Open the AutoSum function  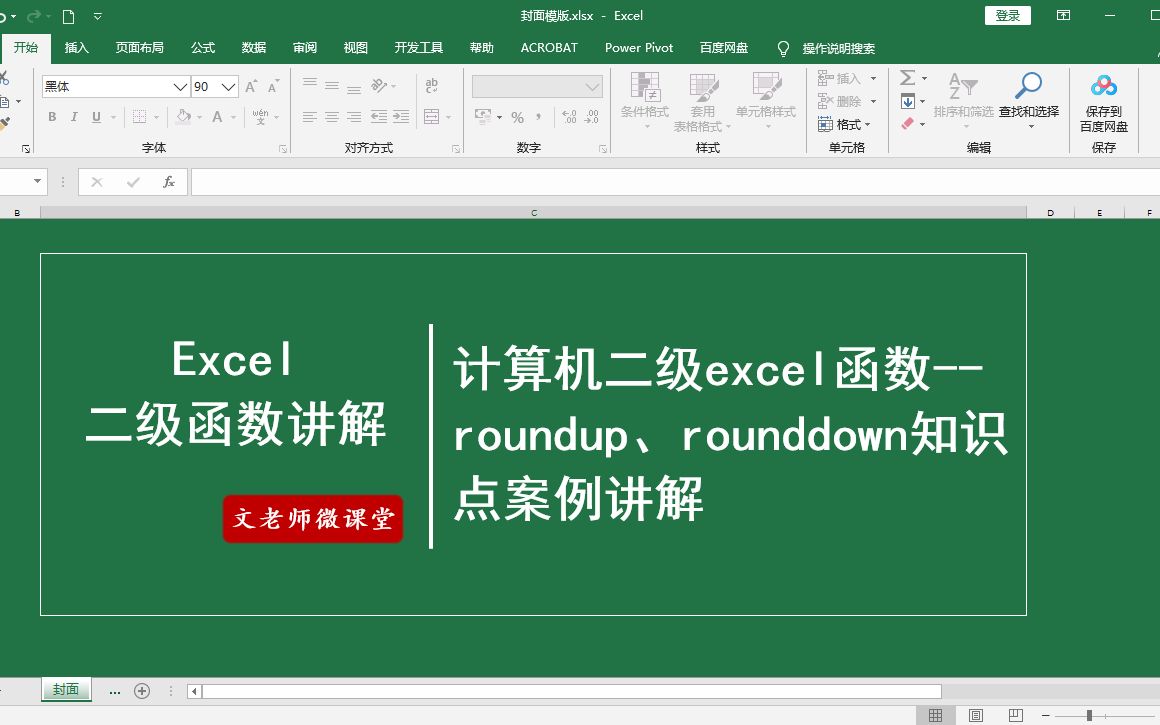click(908, 77)
